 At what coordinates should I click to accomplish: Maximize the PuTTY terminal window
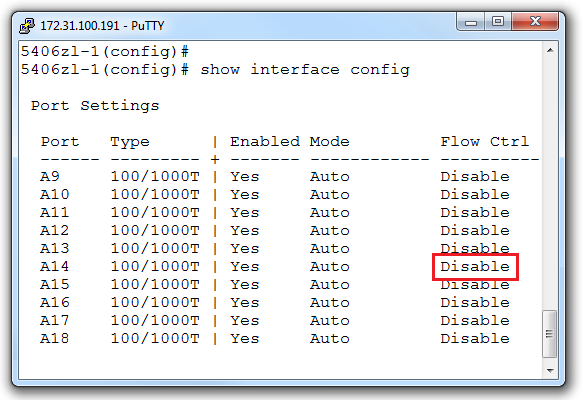click(498, 22)
